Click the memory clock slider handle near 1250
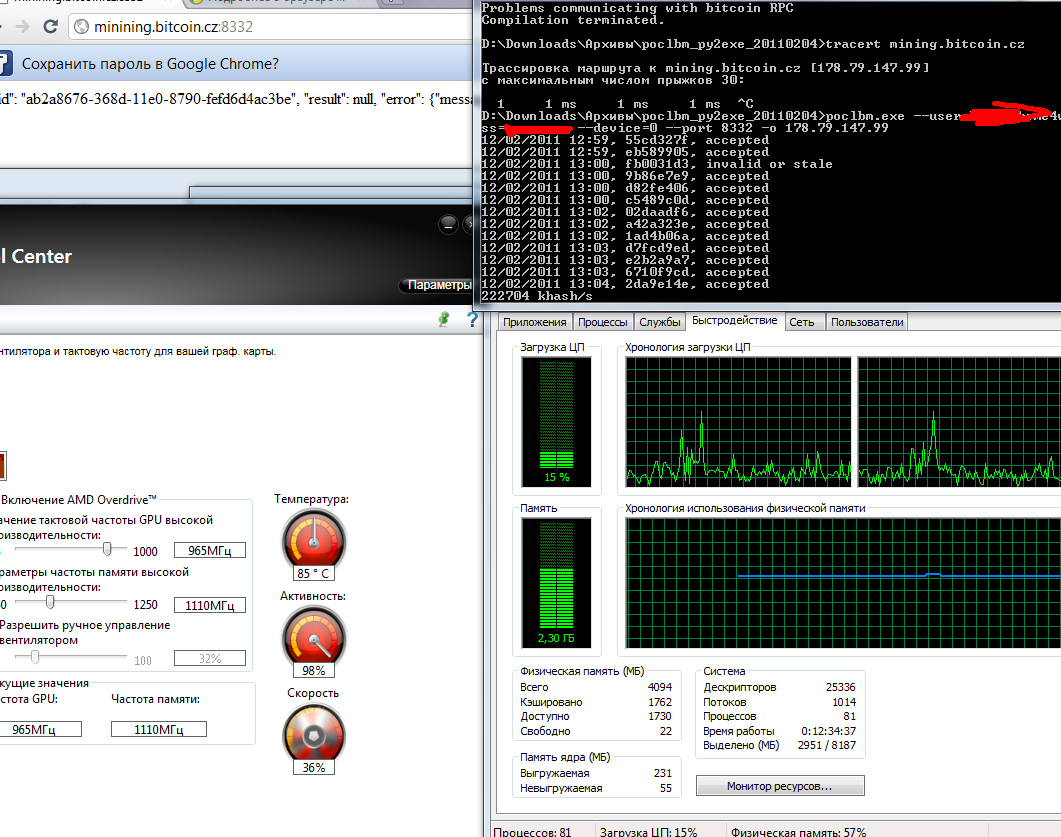Screen dimensions: 1061x837 pos(50,602)
